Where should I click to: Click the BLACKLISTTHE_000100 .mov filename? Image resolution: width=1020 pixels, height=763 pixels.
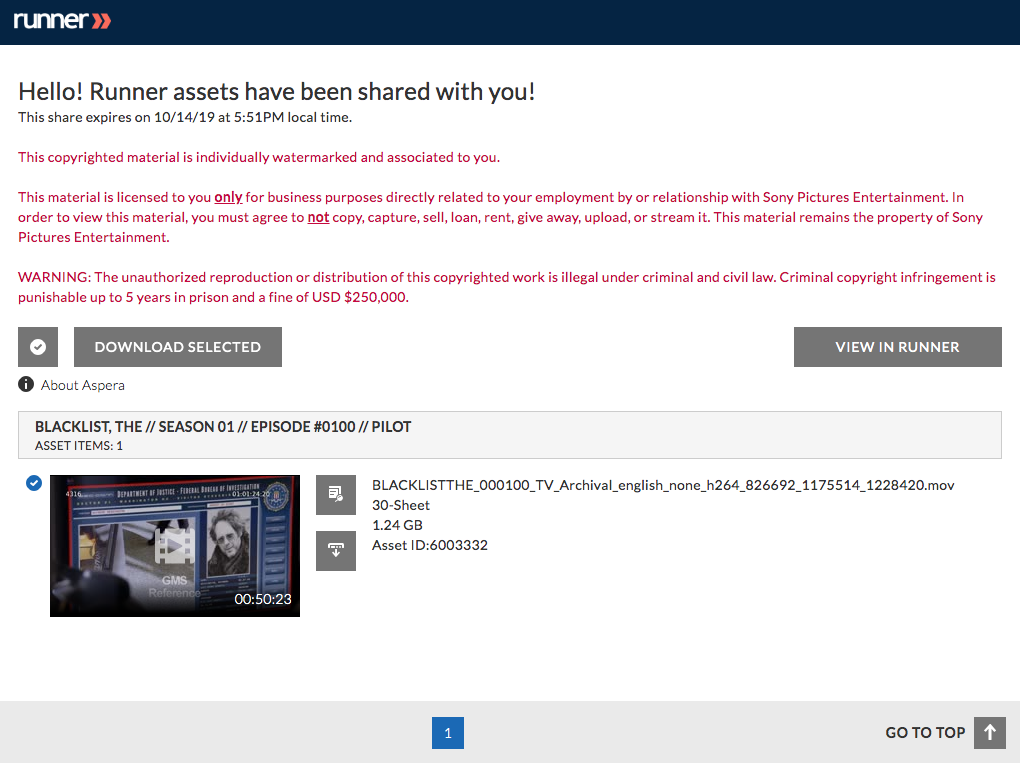click(x=663, y=485)
